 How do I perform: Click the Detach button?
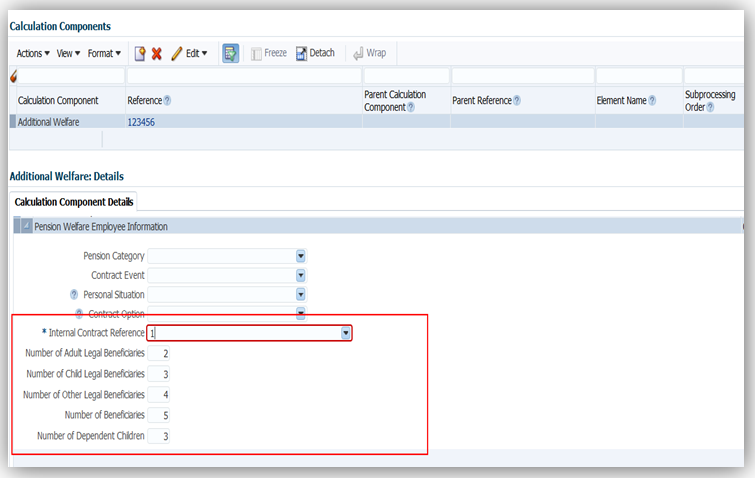pos(315,53)
